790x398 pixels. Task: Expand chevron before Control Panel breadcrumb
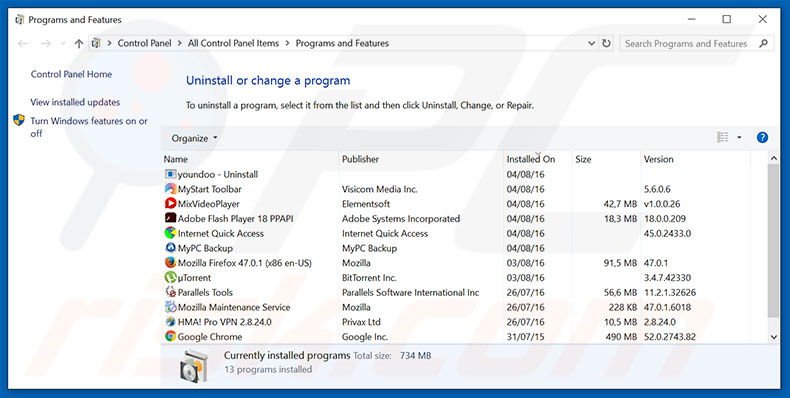[x=109, y=43]
